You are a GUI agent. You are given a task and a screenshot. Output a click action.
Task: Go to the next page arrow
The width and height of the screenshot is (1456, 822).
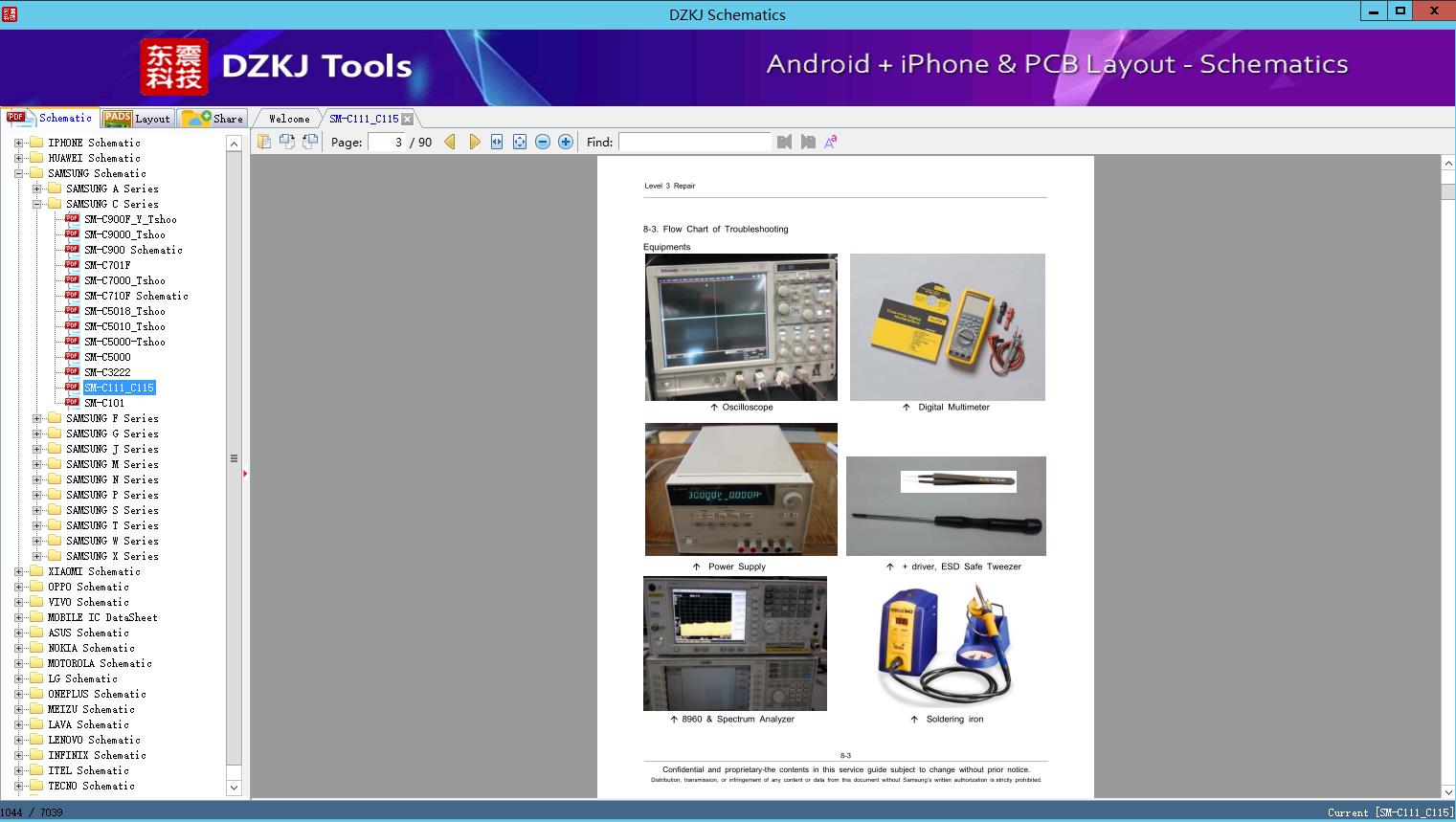click(x=474, y=142)
